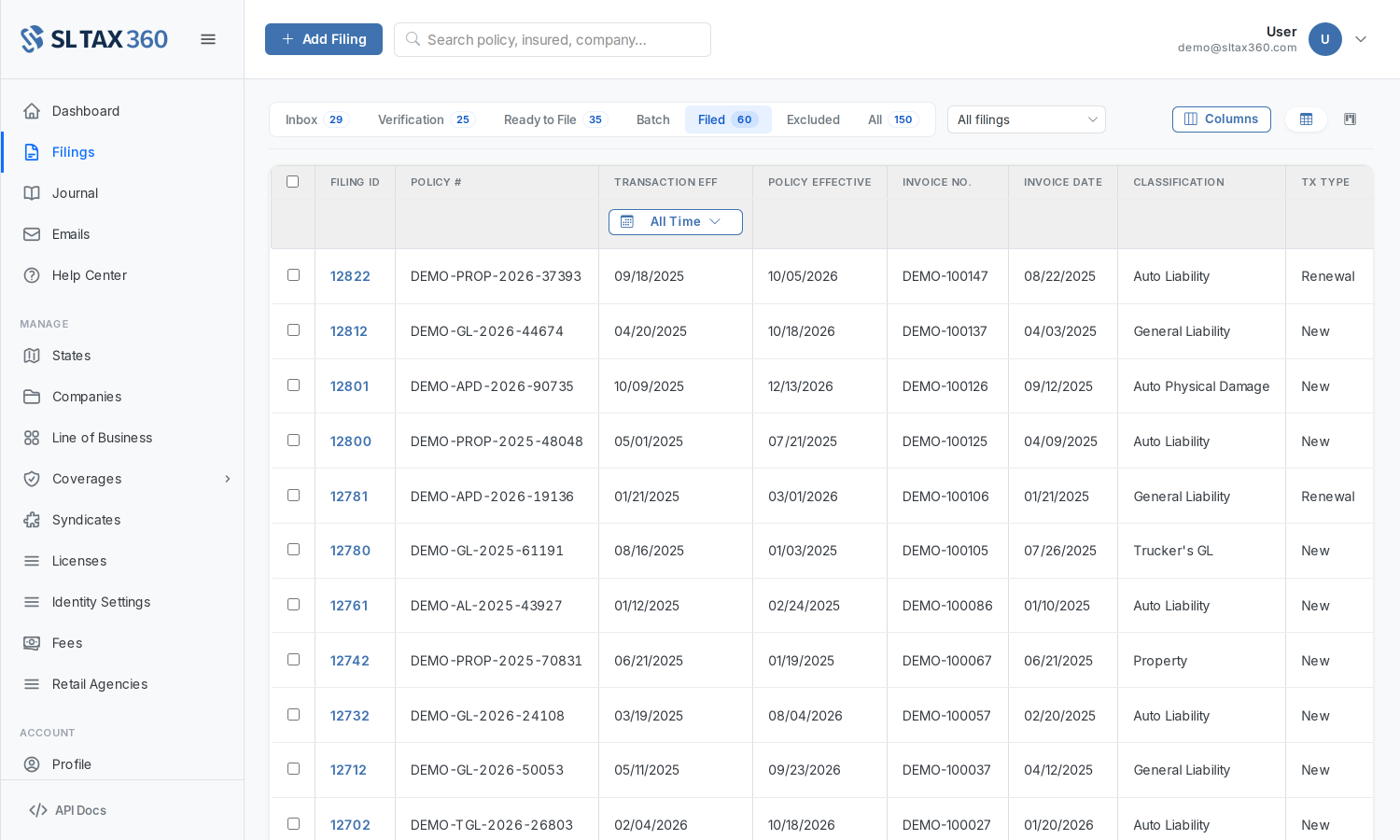Viewport: 1400px width, 840px height.
Task: Click the Fees money icon
Action: (x=32, y=643)
